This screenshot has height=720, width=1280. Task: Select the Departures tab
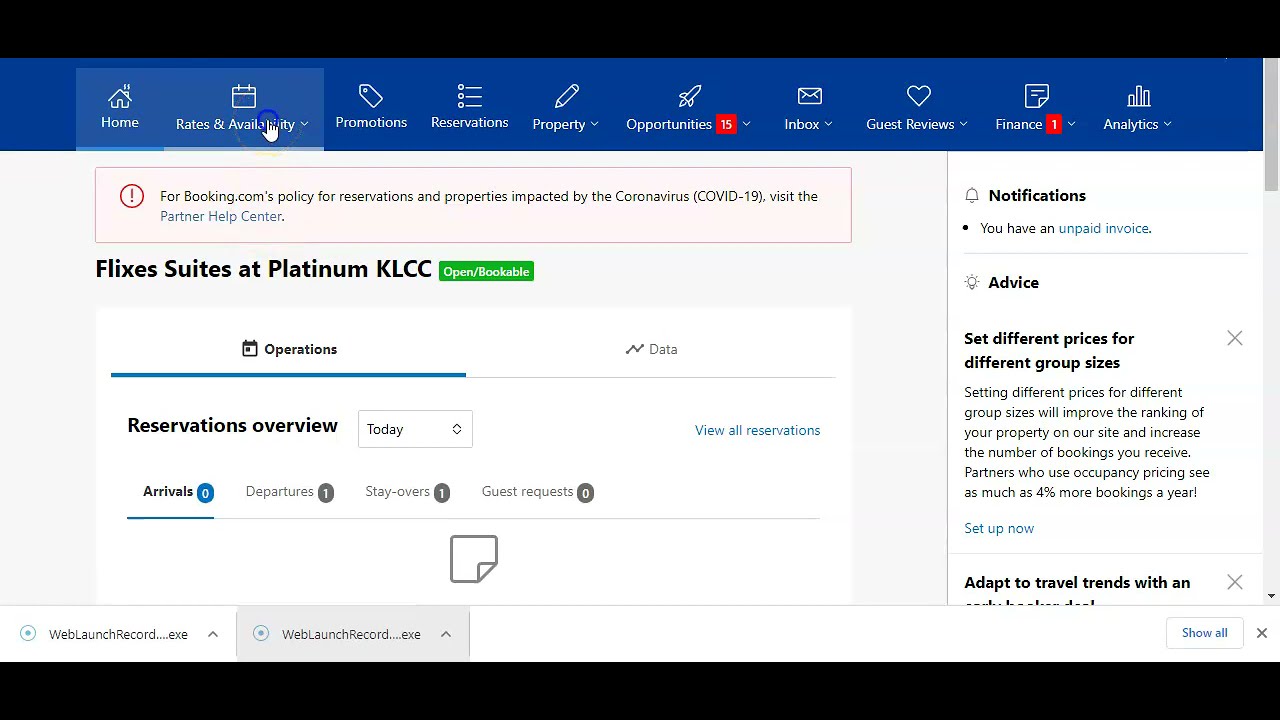point(289,492)
